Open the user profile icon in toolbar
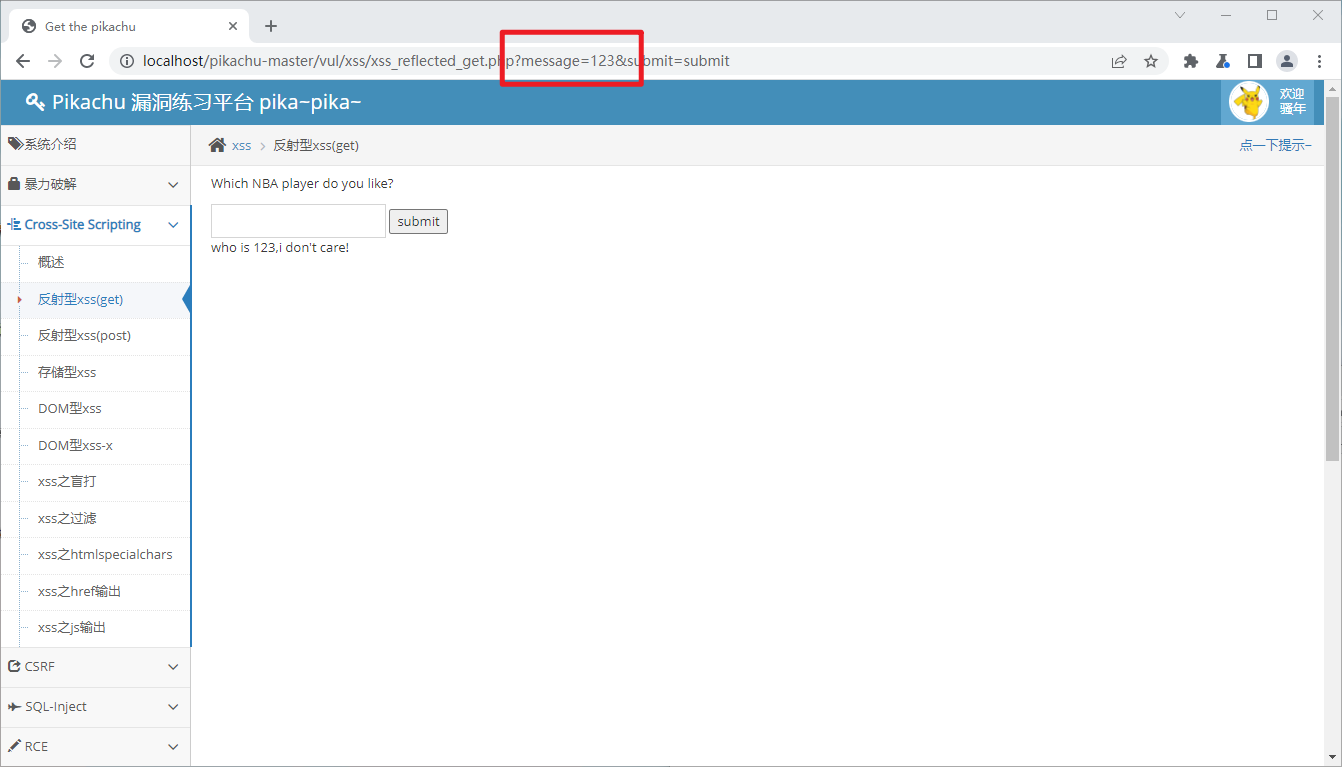 pos(1286,61)
